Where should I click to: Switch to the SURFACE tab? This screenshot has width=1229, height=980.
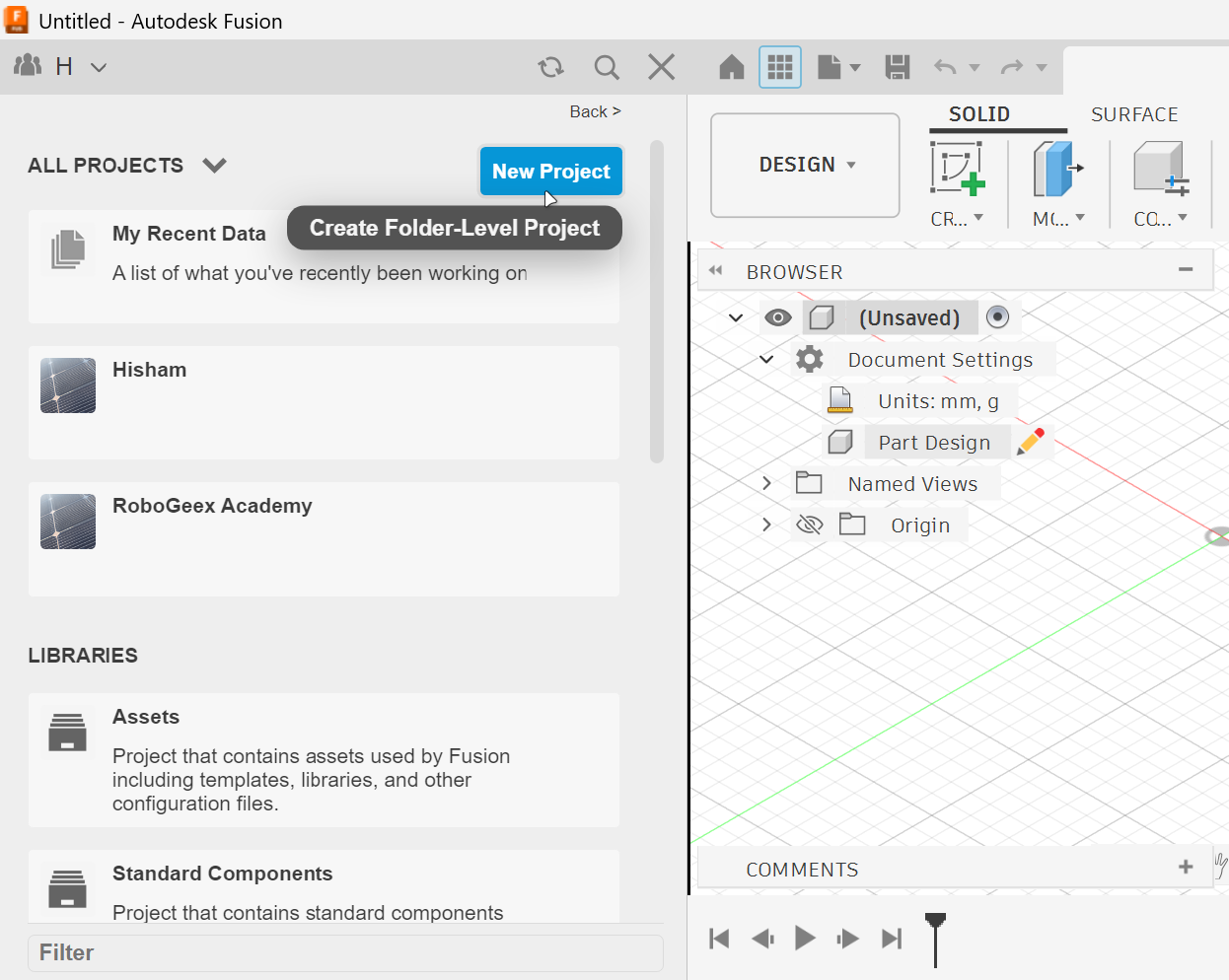tap(1134, 114)
